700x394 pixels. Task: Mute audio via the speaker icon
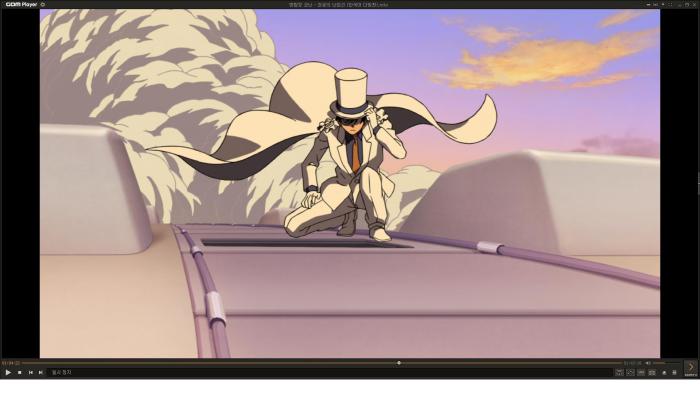[x=648, y=363]
